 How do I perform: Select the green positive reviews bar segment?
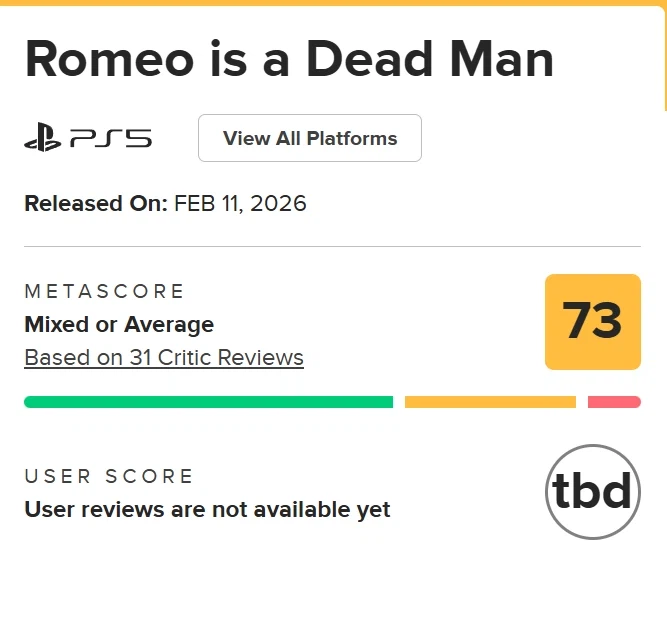208,402
